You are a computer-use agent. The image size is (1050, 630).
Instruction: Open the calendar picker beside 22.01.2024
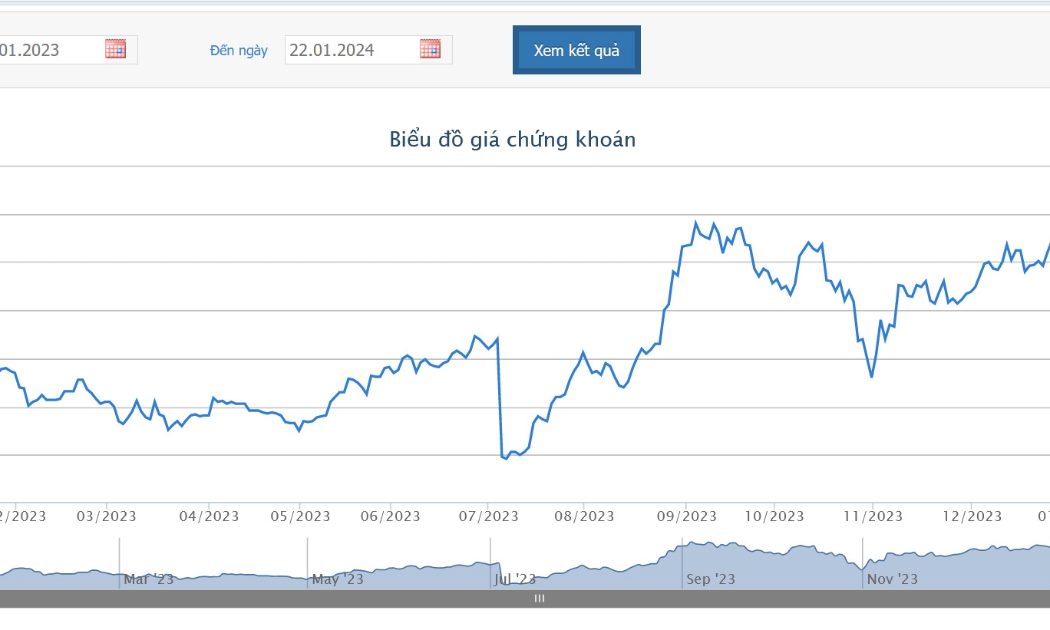click(430, 49)
